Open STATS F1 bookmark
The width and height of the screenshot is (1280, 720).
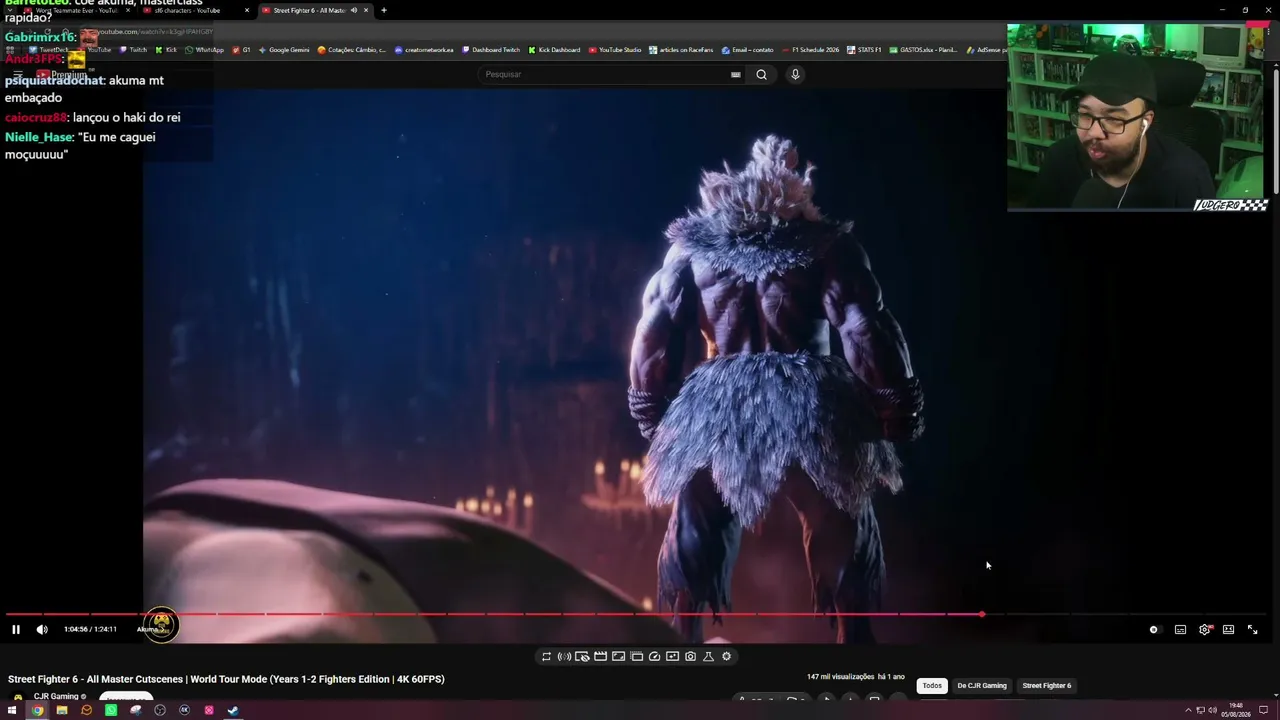click(x=864, y=50)
